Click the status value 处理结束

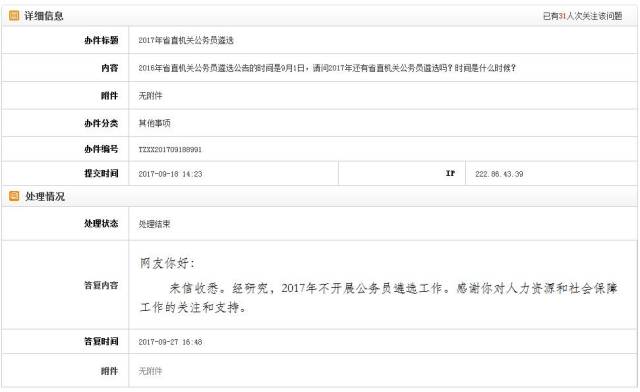(x=154, y=224)
